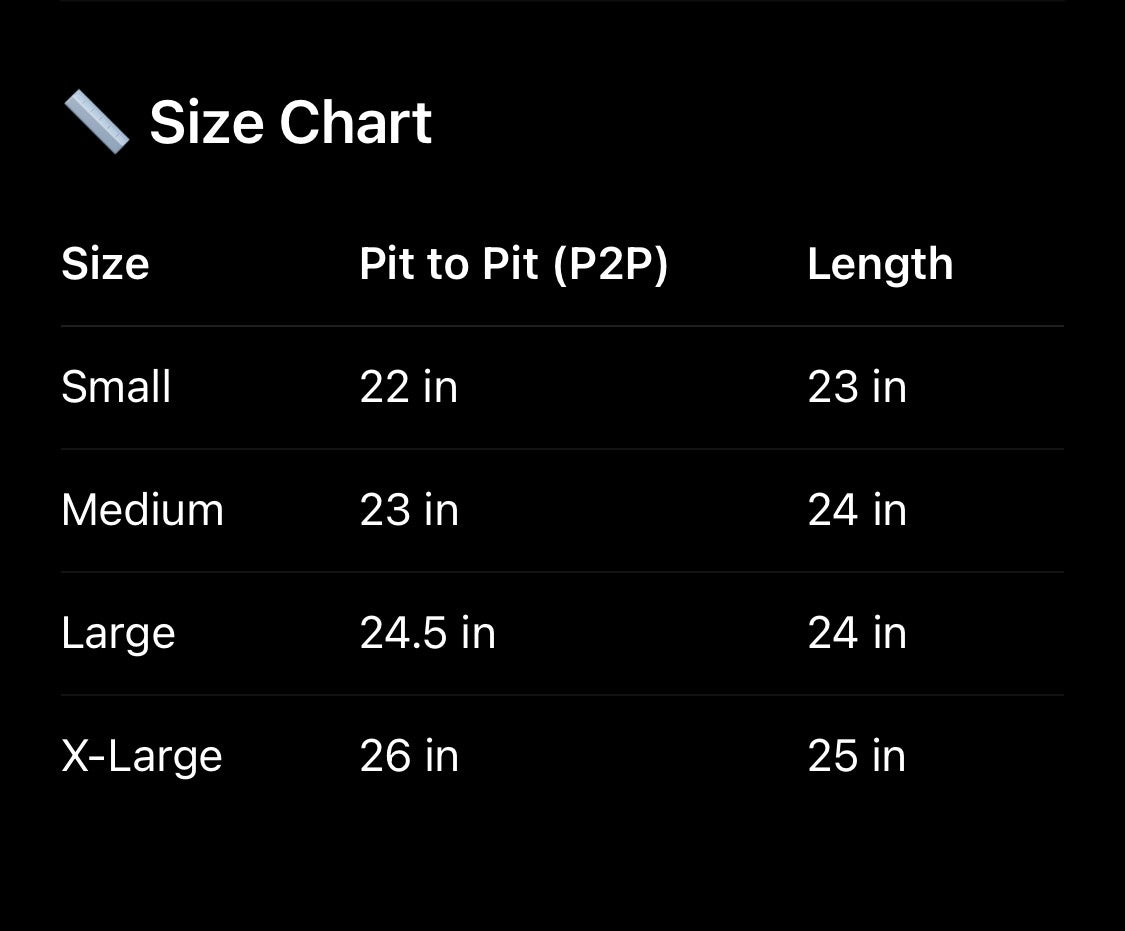Click the word Chart in the heading
Image resolution: width=1125 pixels, height=931 pixels.
click(355, 123)
